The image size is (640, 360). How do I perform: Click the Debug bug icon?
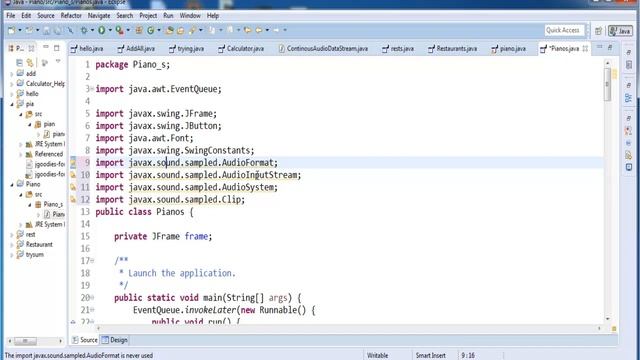pyautogui.click(x=84, y=30)
